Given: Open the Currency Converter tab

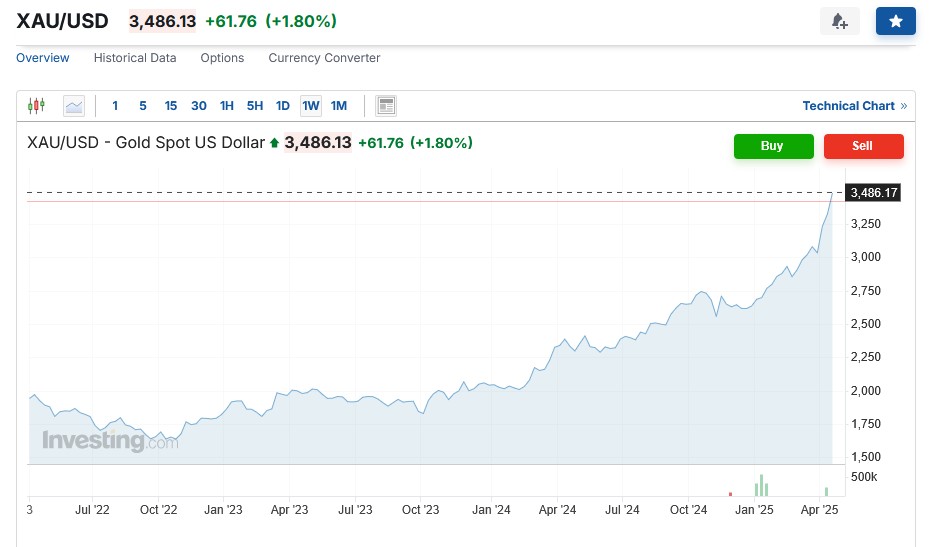Looking at the screenshot, I should (x=324, y=58).
